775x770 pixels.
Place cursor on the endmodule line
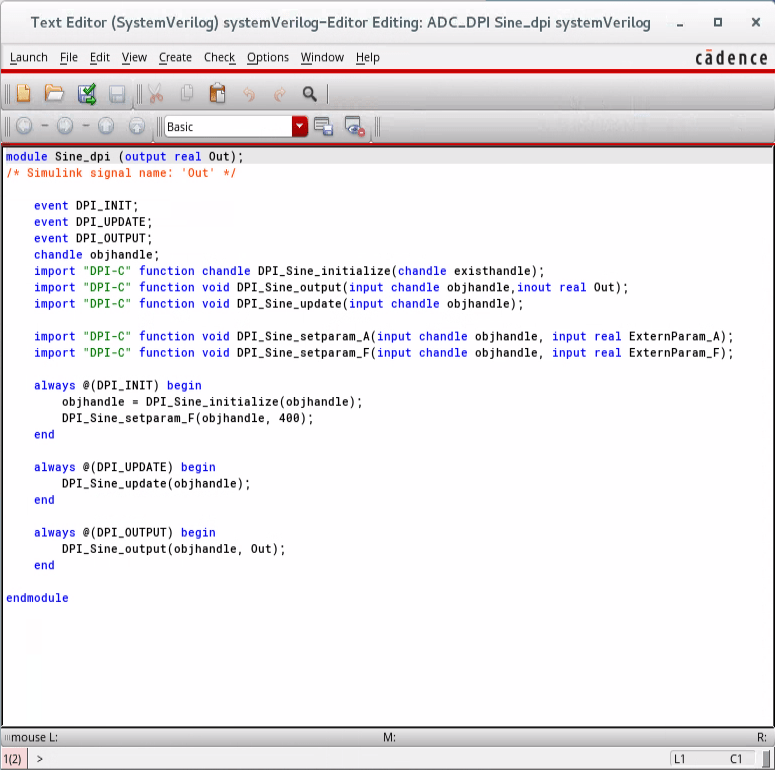(38, 598)
